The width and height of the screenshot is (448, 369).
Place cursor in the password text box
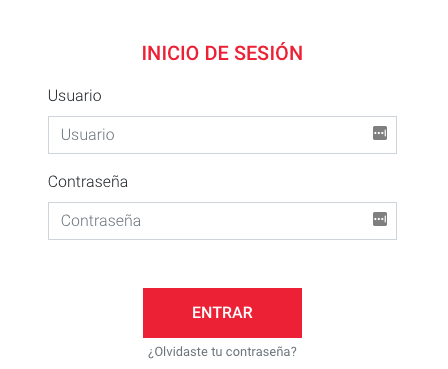point(222,221)
